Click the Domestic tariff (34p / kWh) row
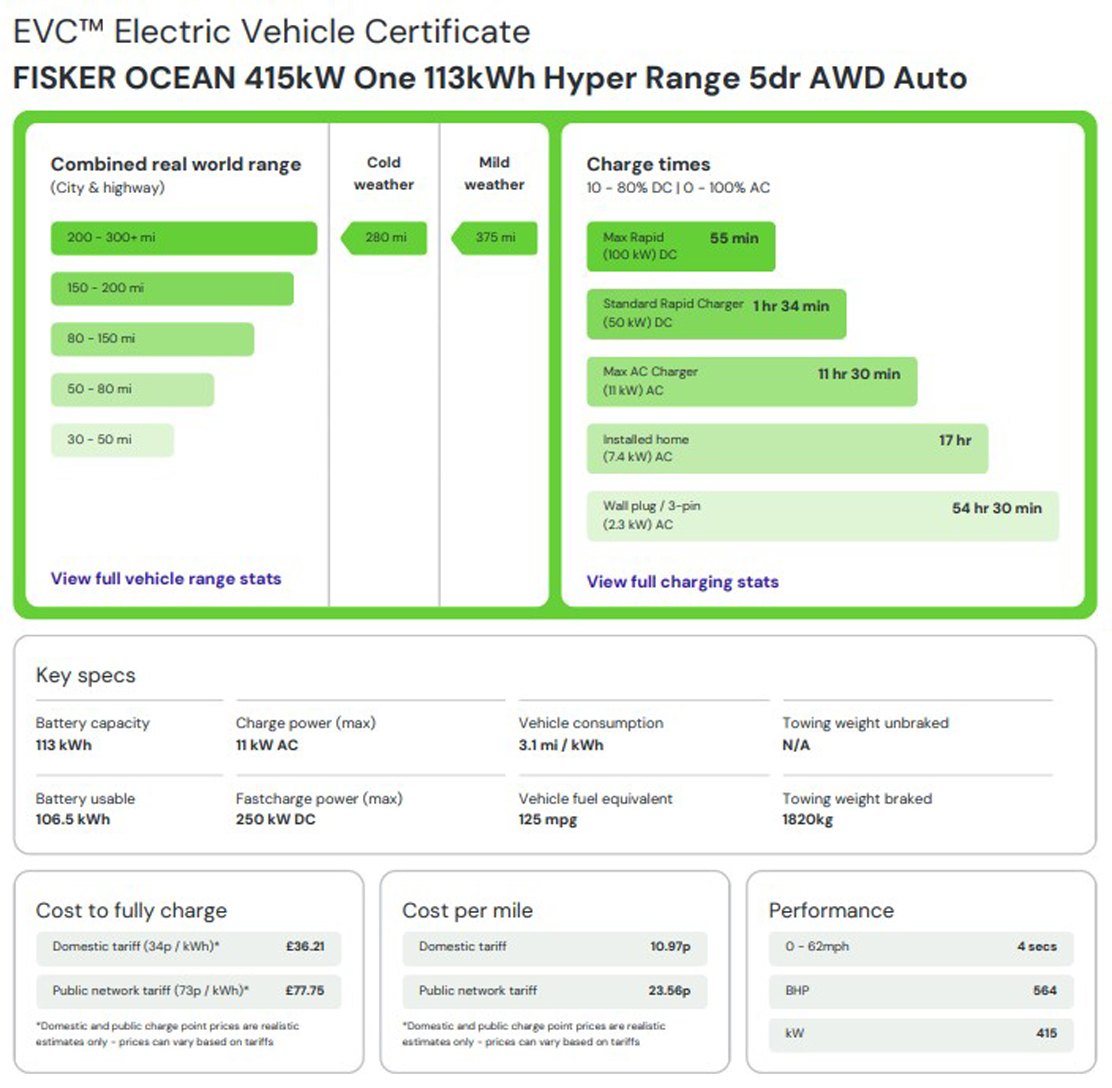Viewport: 1112px width, 1088px height. coord(189,948)
